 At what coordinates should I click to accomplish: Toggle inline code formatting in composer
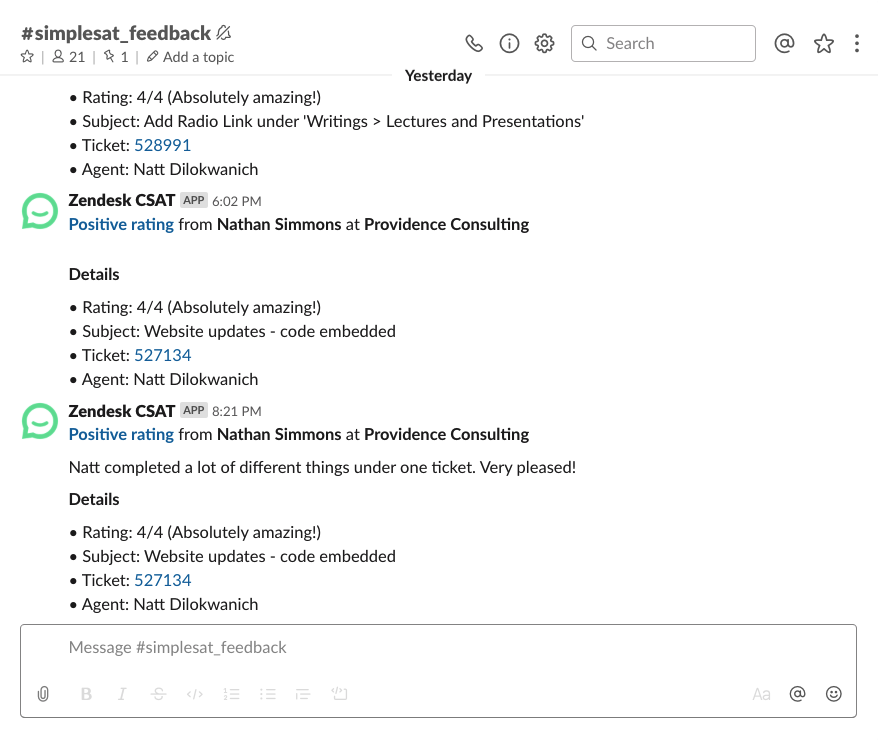[194, 694]
